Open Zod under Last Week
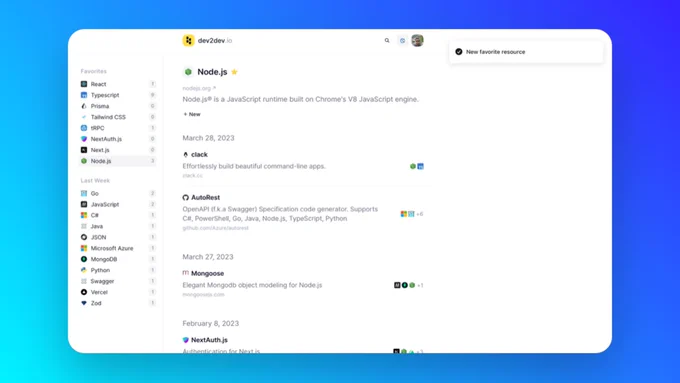 118,303
